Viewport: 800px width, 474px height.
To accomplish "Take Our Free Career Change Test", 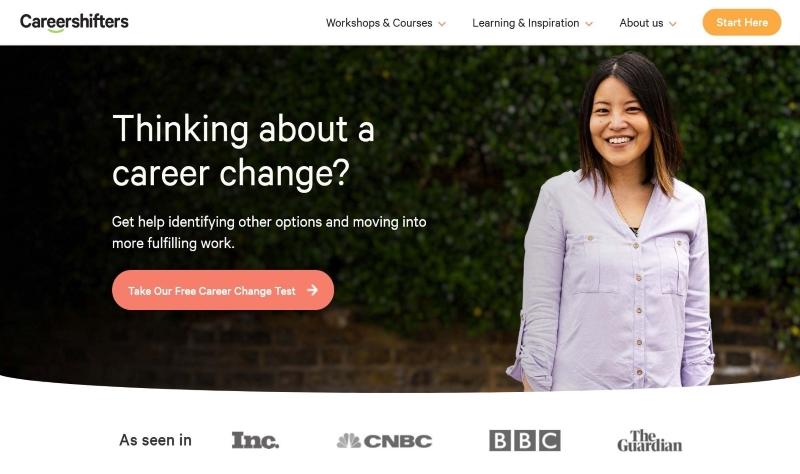I will pyautogui.click(x=223, y=290).
